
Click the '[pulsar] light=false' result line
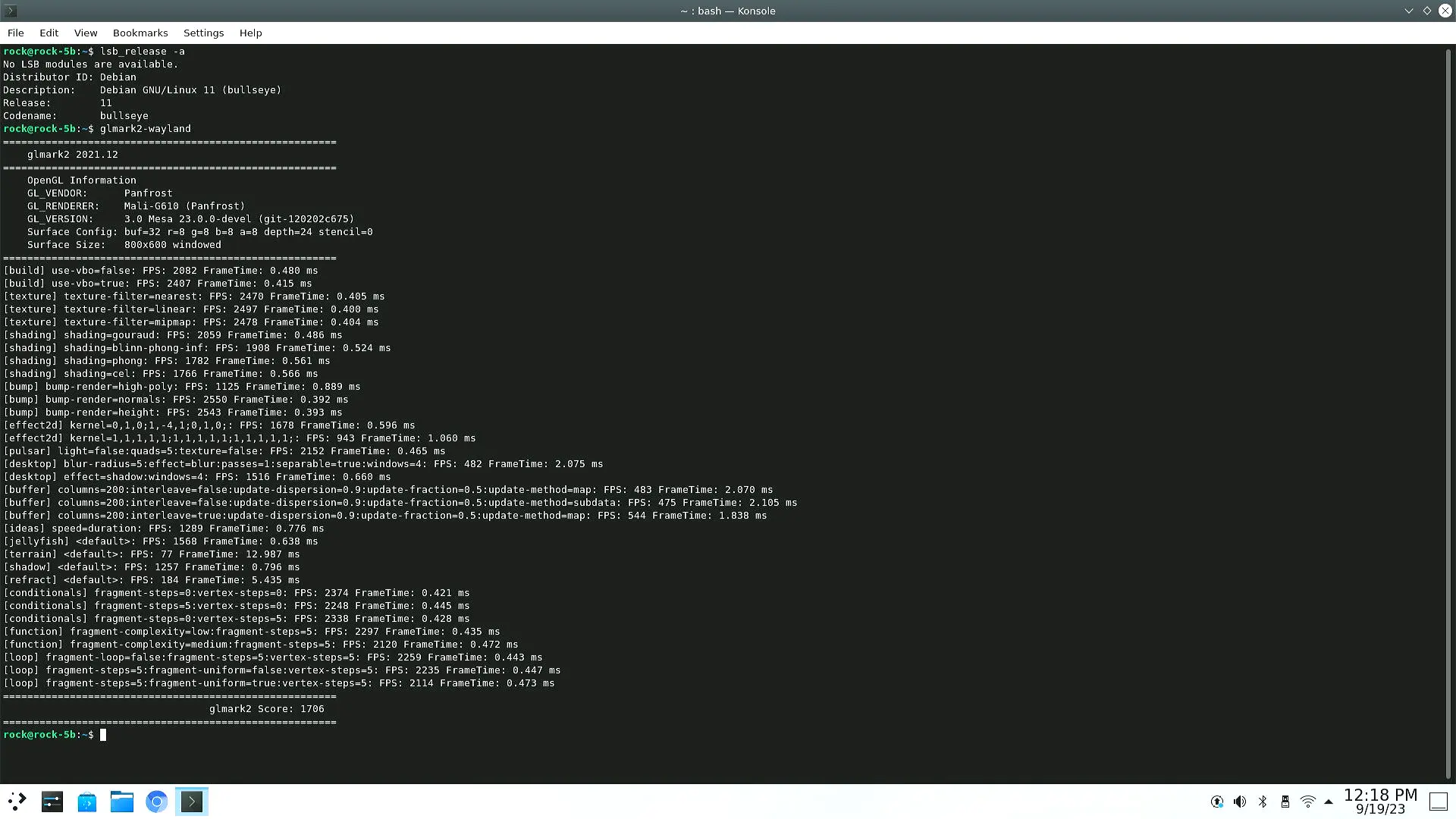click(x=224, y=451)
